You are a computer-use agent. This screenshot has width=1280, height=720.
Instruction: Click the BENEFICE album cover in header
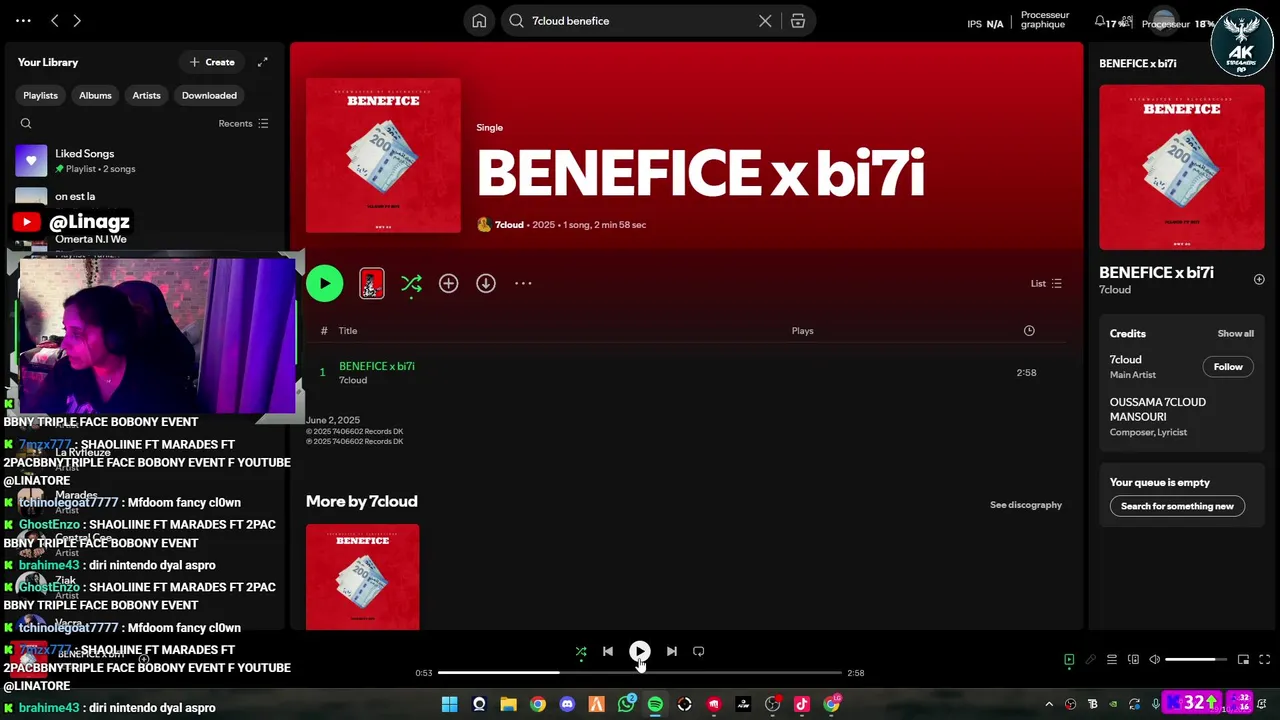click(383, 156)
